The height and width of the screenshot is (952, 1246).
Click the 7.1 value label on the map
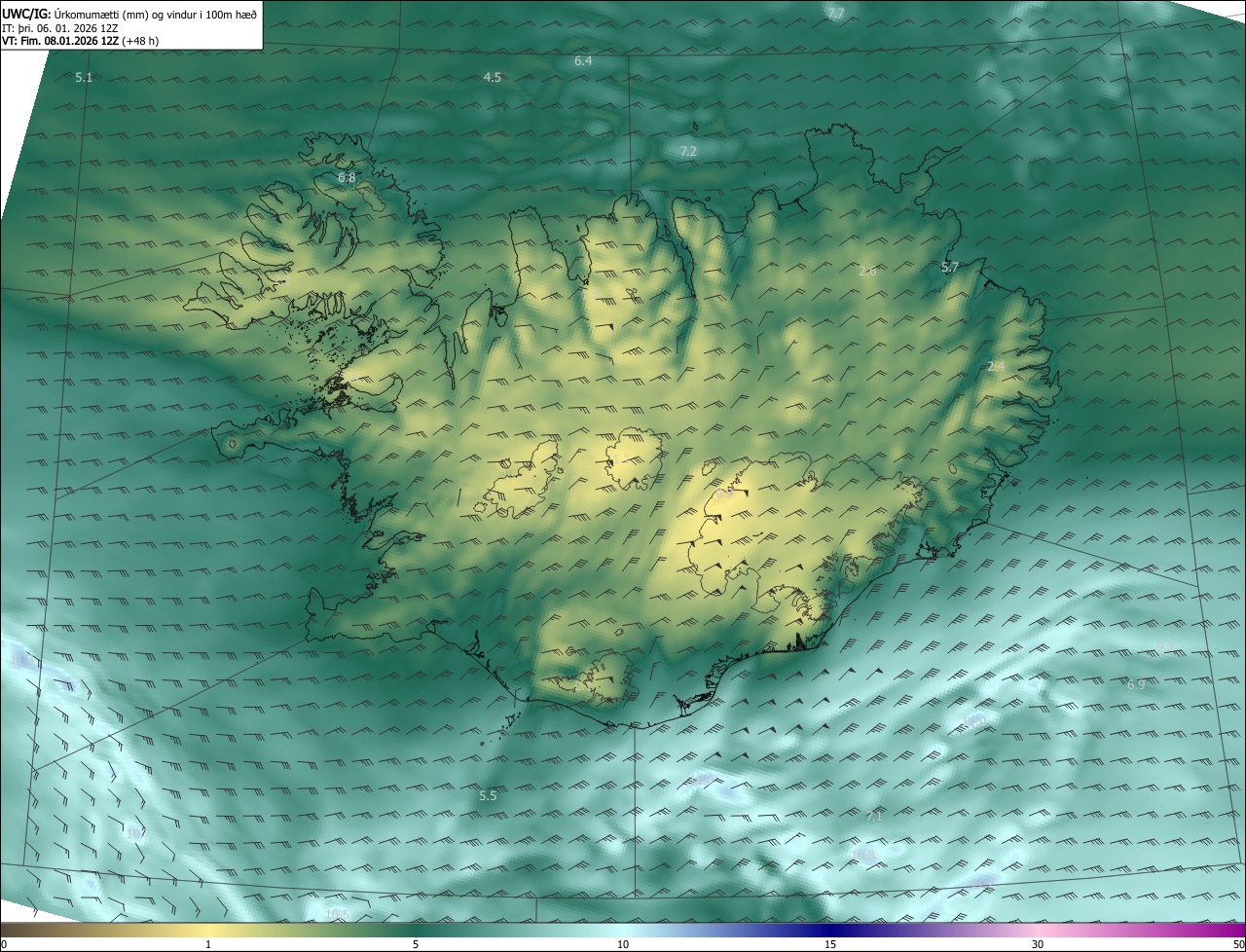point(873,816)
